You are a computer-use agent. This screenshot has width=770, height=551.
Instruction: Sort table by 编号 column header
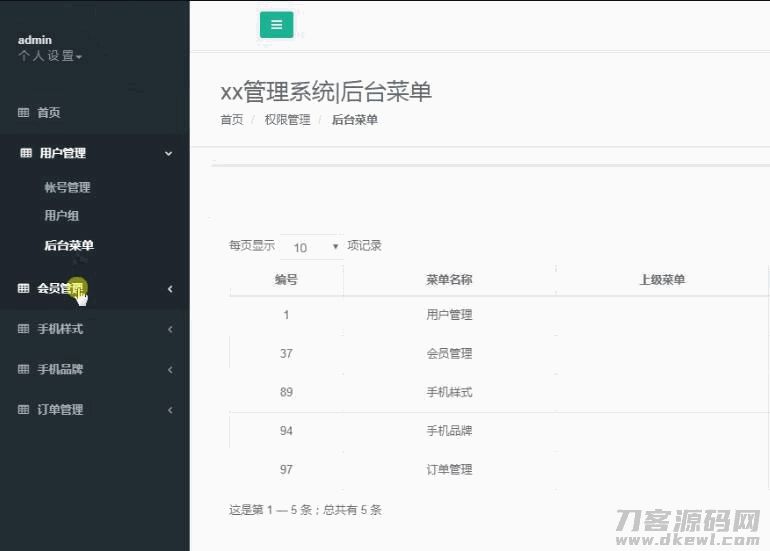click(286, 280)
